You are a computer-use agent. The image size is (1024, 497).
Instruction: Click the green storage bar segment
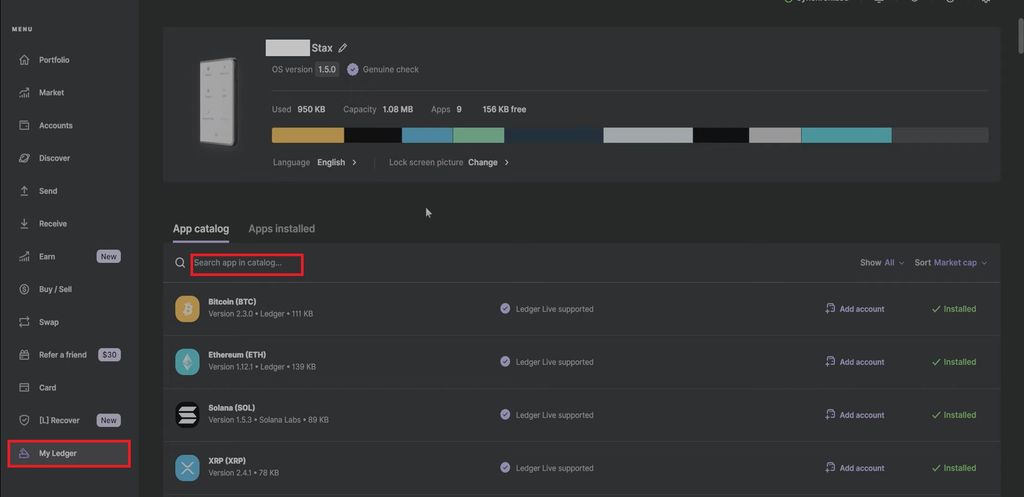point(479,135)
